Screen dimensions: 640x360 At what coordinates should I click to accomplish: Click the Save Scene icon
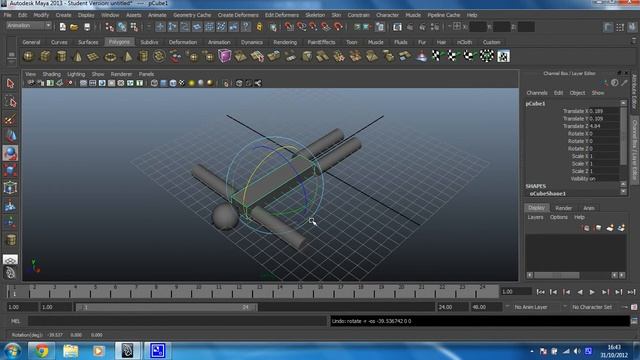tap(87, 27)
